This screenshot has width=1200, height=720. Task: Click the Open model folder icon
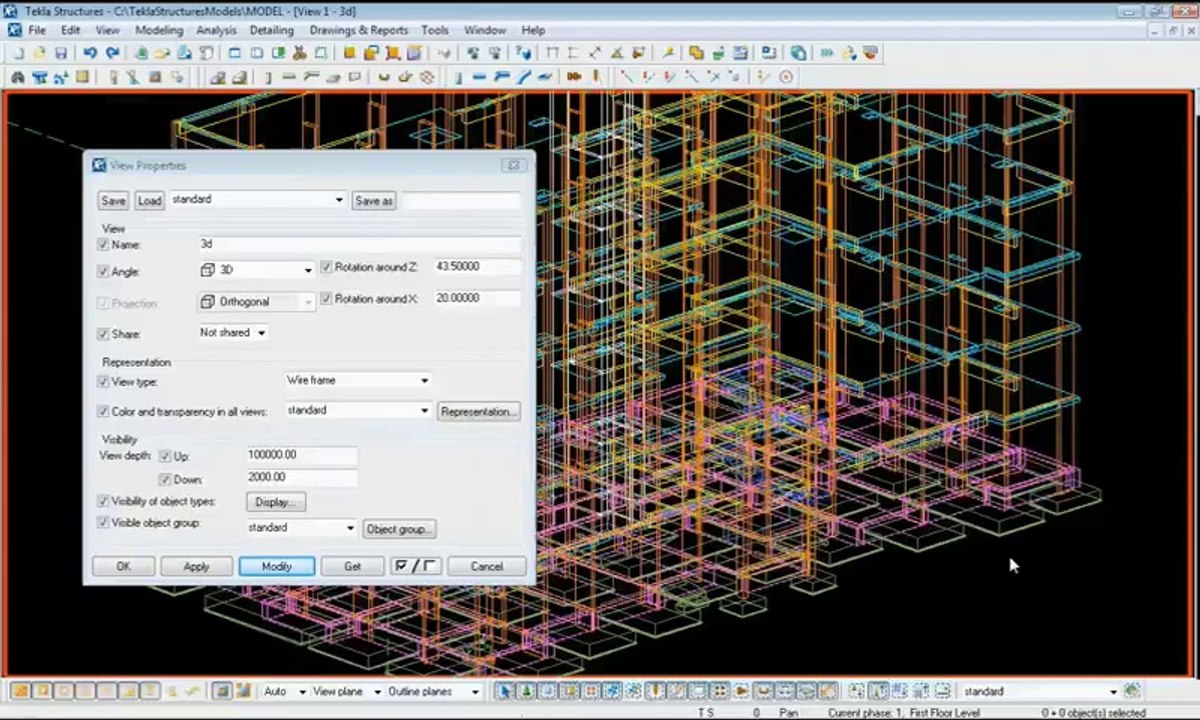tap(39, 53)
